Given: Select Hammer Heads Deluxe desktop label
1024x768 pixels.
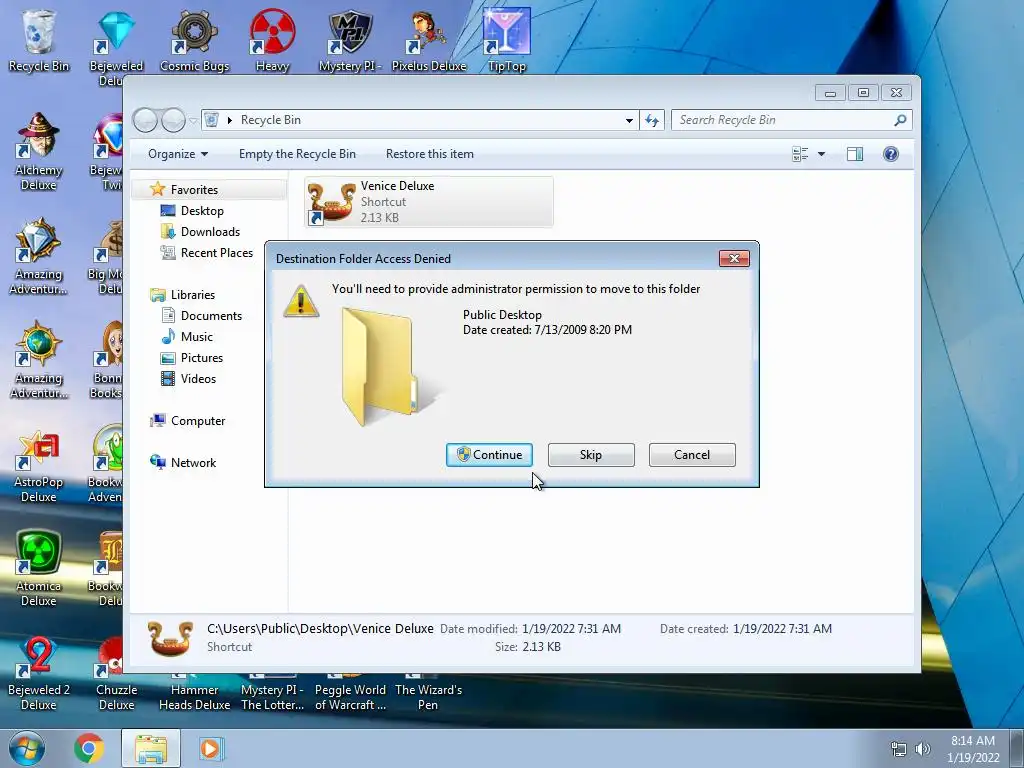Looking at the screenshot, I should click(x=195, y=697).
